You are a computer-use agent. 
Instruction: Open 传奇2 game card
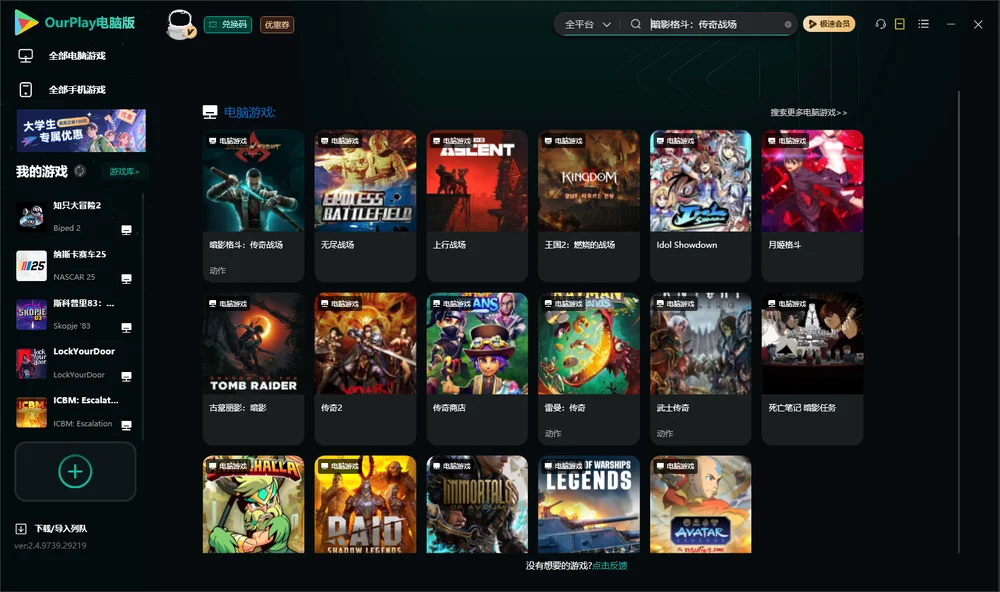coord(365,369)
